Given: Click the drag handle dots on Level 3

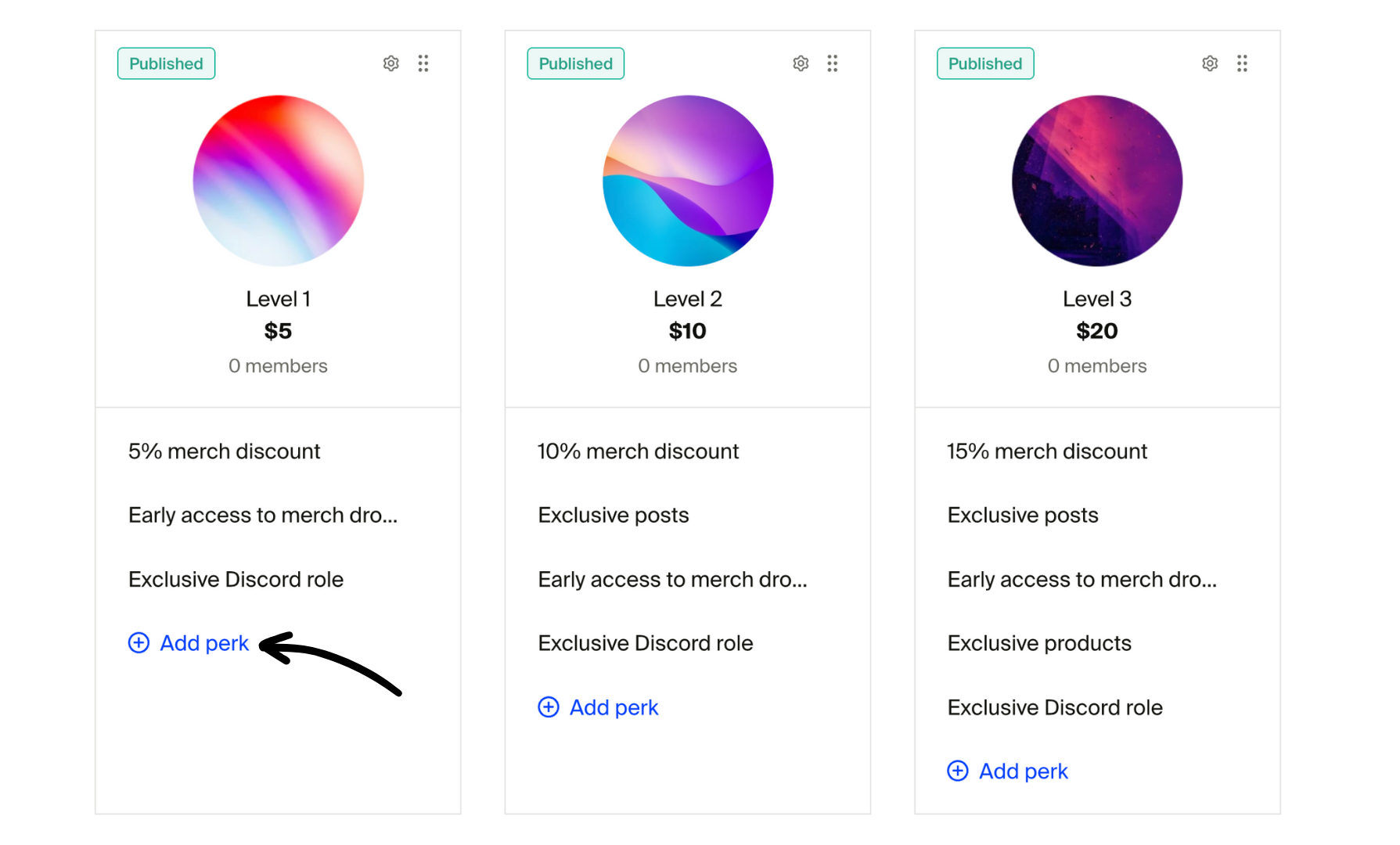Looking at the screenshot, I should pos(1242,63).
